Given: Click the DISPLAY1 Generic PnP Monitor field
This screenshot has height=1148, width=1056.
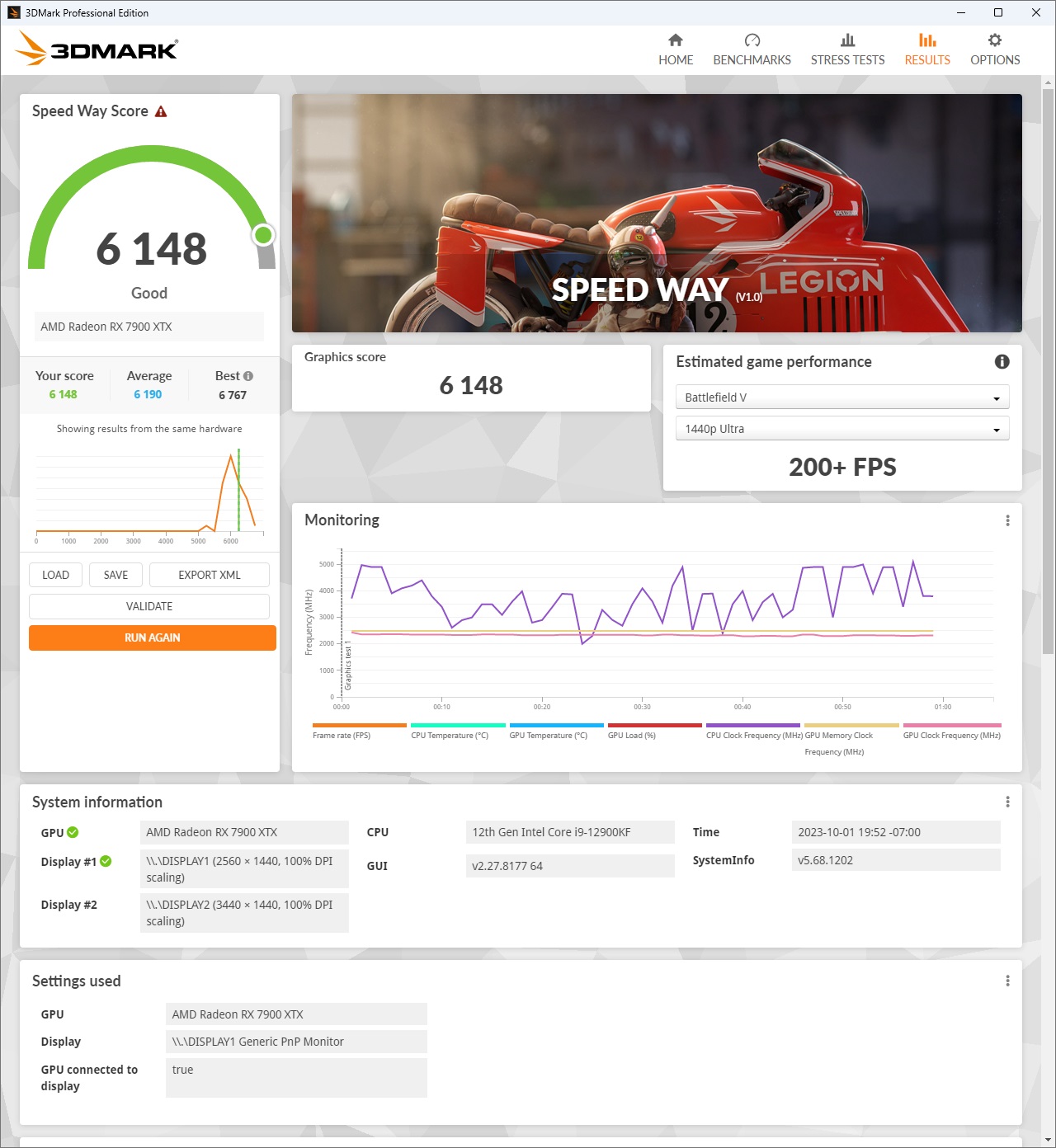Looking at the screenshot, I should coord(296,1042).
